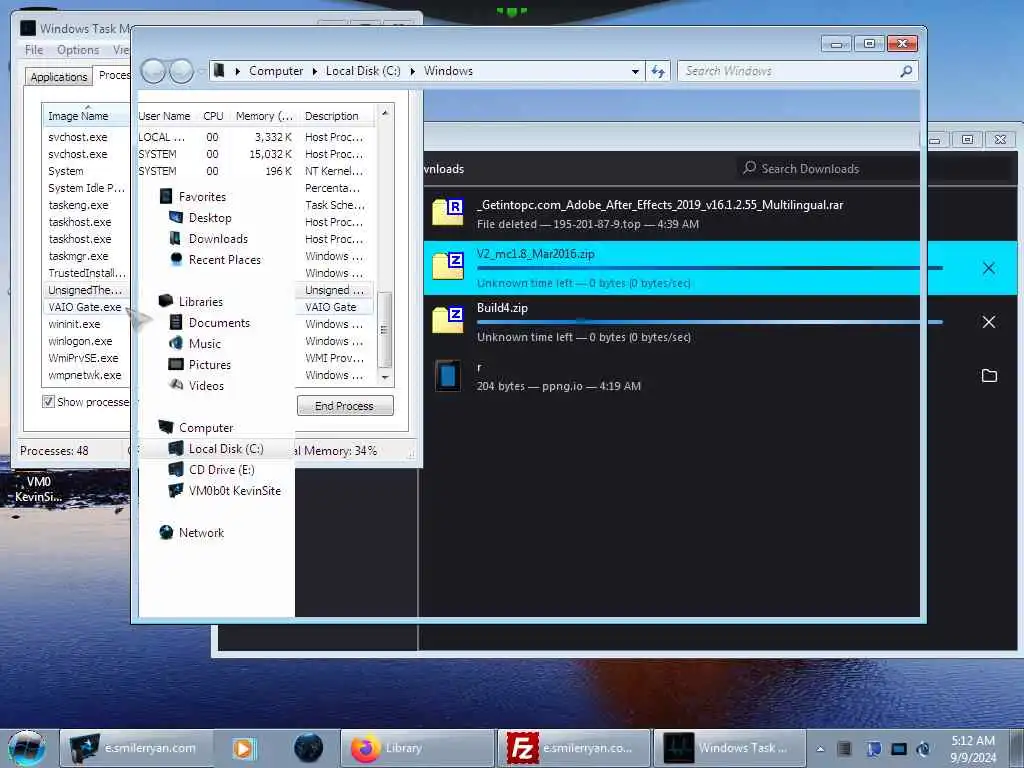Open the address bar history dropdown
Viewport: 1024px width, 768px height.
click(x=635, y=71)
